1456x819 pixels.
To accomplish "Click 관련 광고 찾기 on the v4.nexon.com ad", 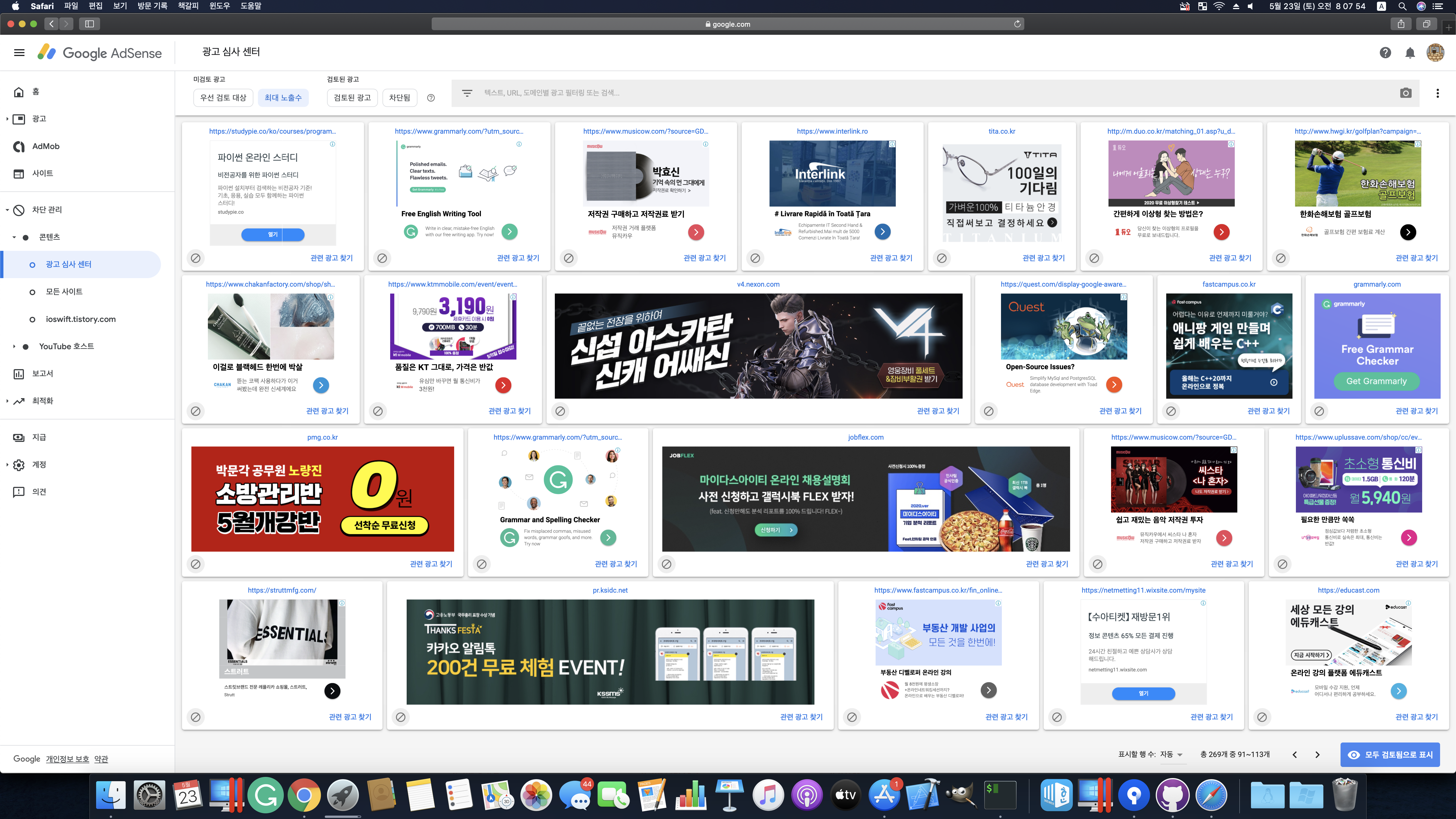I will click(938, 411).
